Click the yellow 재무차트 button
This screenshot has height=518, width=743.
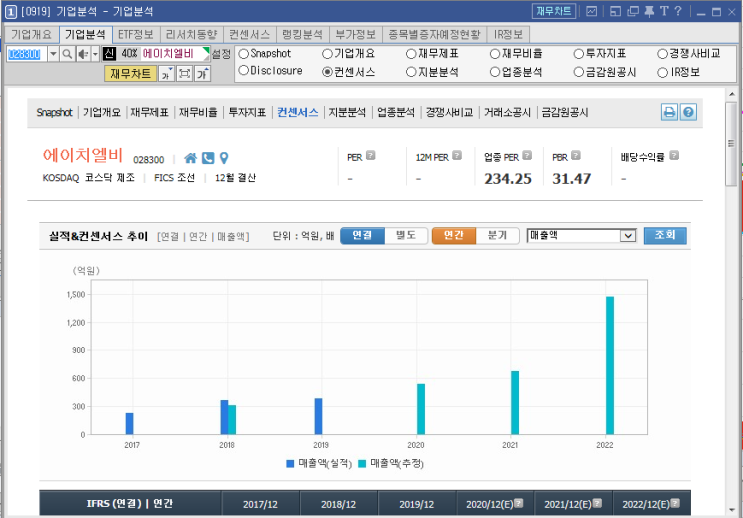[x=130, y=74]
